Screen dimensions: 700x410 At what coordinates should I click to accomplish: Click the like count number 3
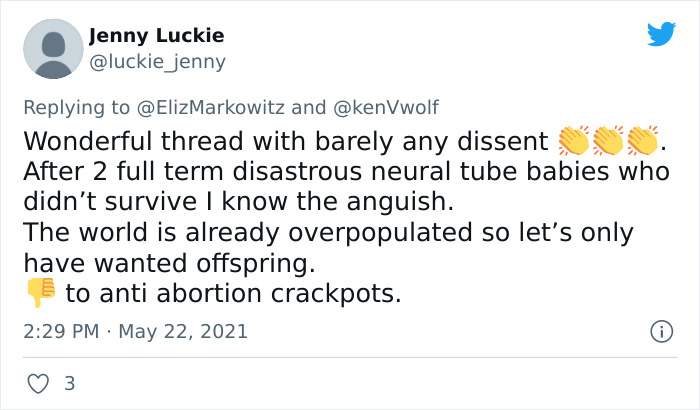pos(69,383)
